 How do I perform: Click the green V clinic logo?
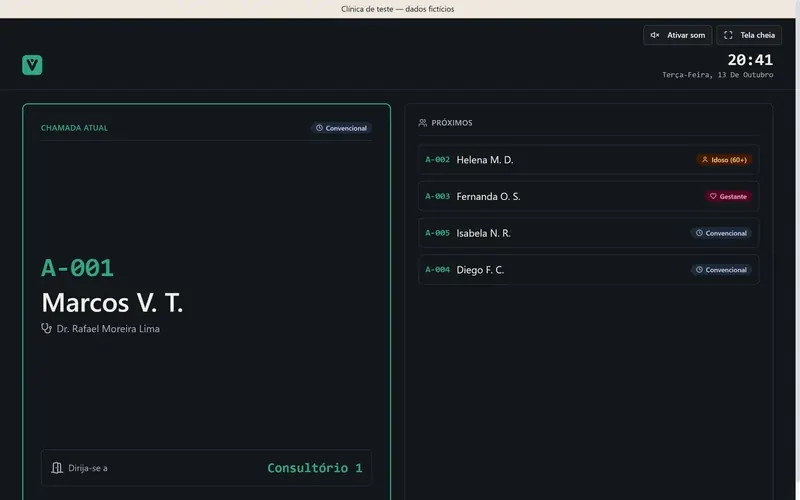click(x=32, y=65)
